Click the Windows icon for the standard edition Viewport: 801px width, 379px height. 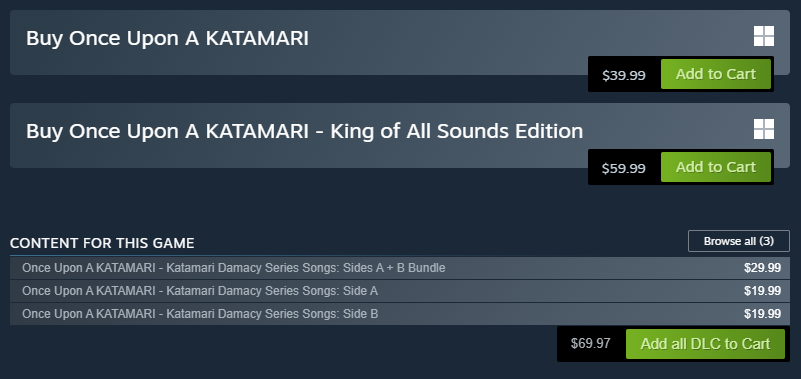[x=764, y=36]
